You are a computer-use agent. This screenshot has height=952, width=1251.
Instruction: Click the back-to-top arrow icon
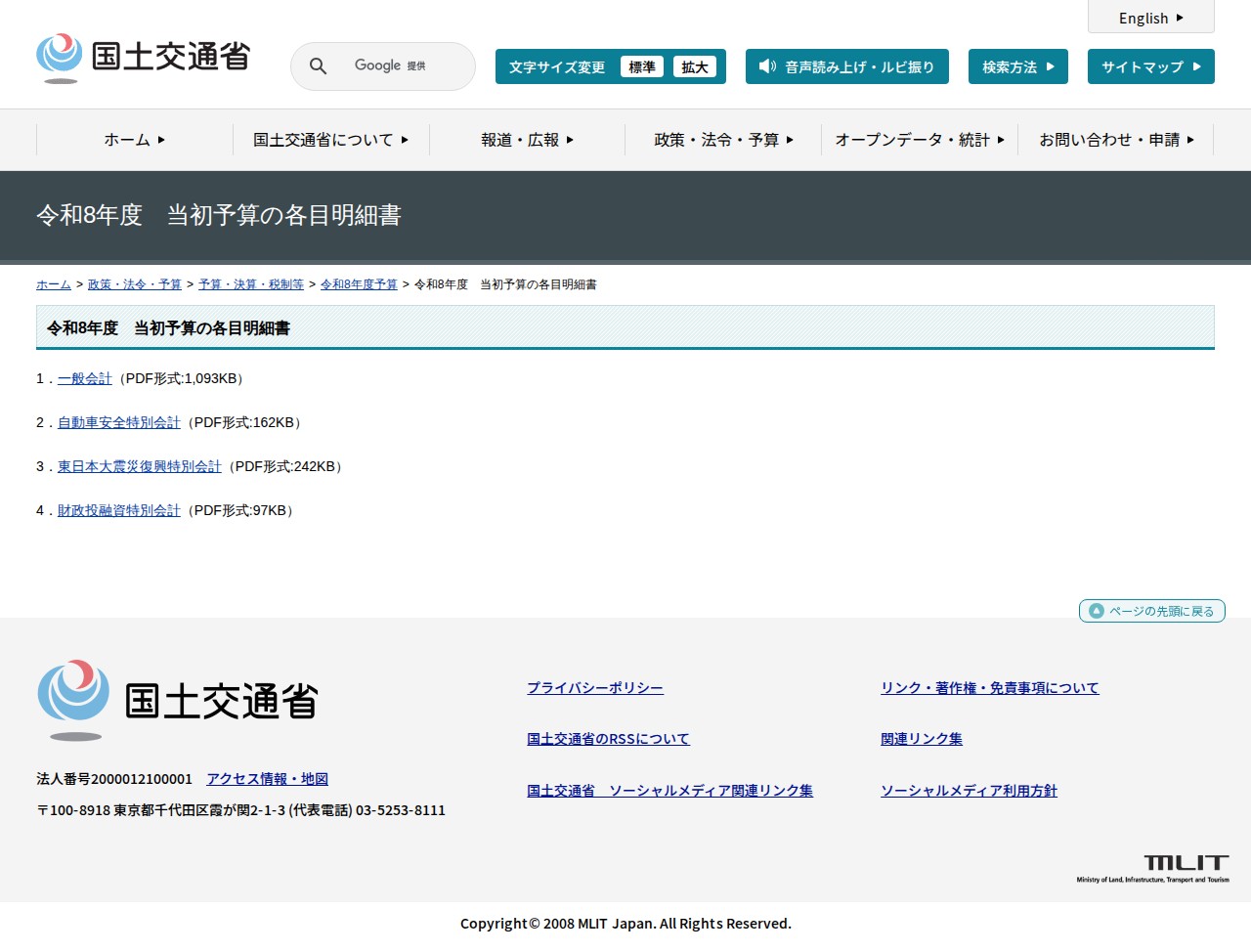coord(1097,611)
